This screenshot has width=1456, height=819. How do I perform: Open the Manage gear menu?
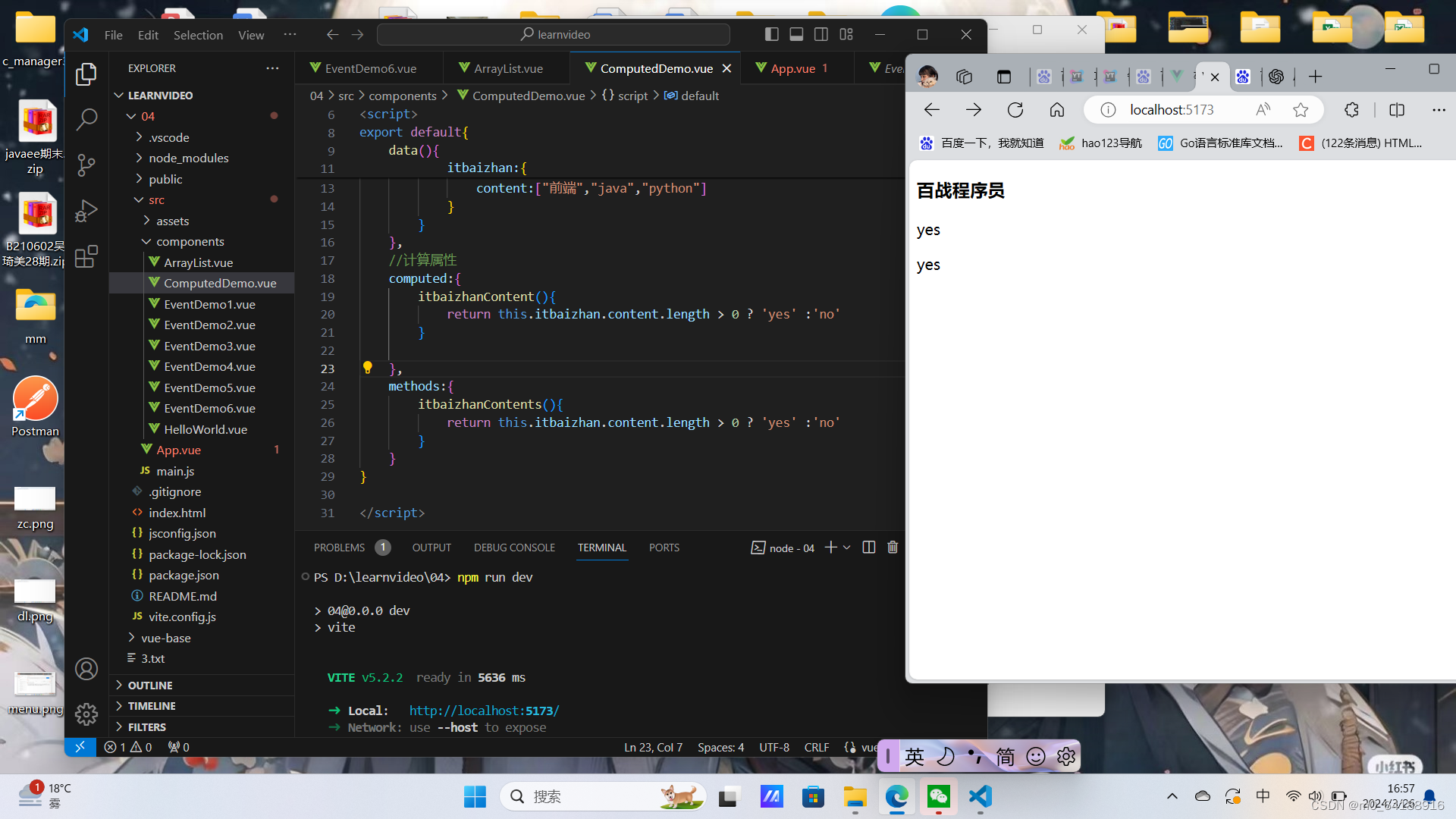[86, 714]
